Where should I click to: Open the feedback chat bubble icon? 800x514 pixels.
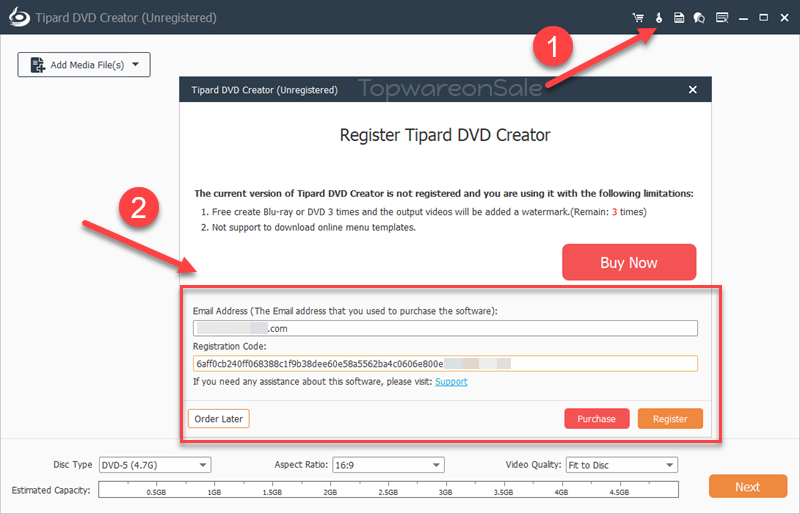pyautogui.click(x=699, y=18)
